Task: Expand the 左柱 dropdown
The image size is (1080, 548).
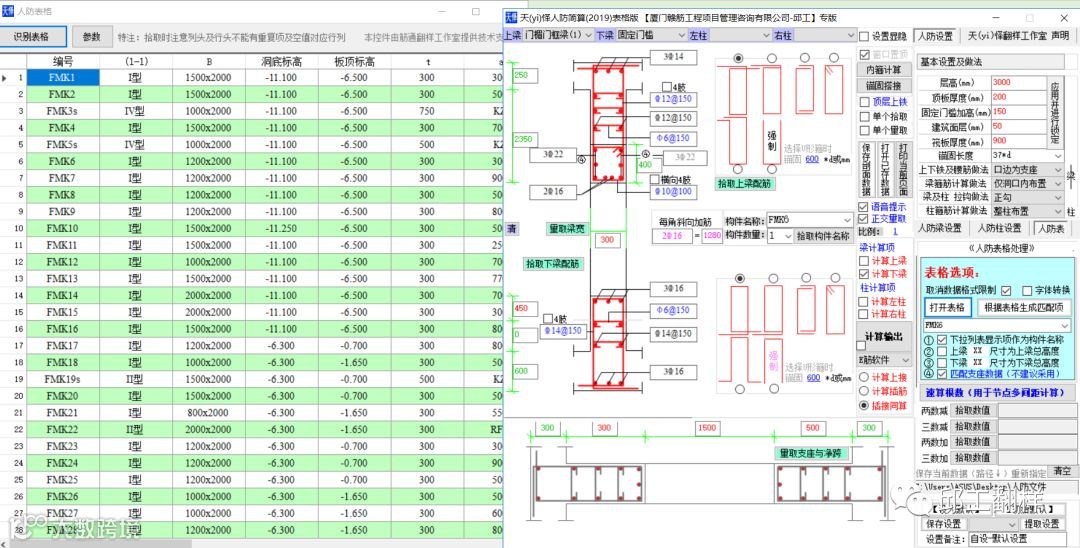Action: (740, 34)
